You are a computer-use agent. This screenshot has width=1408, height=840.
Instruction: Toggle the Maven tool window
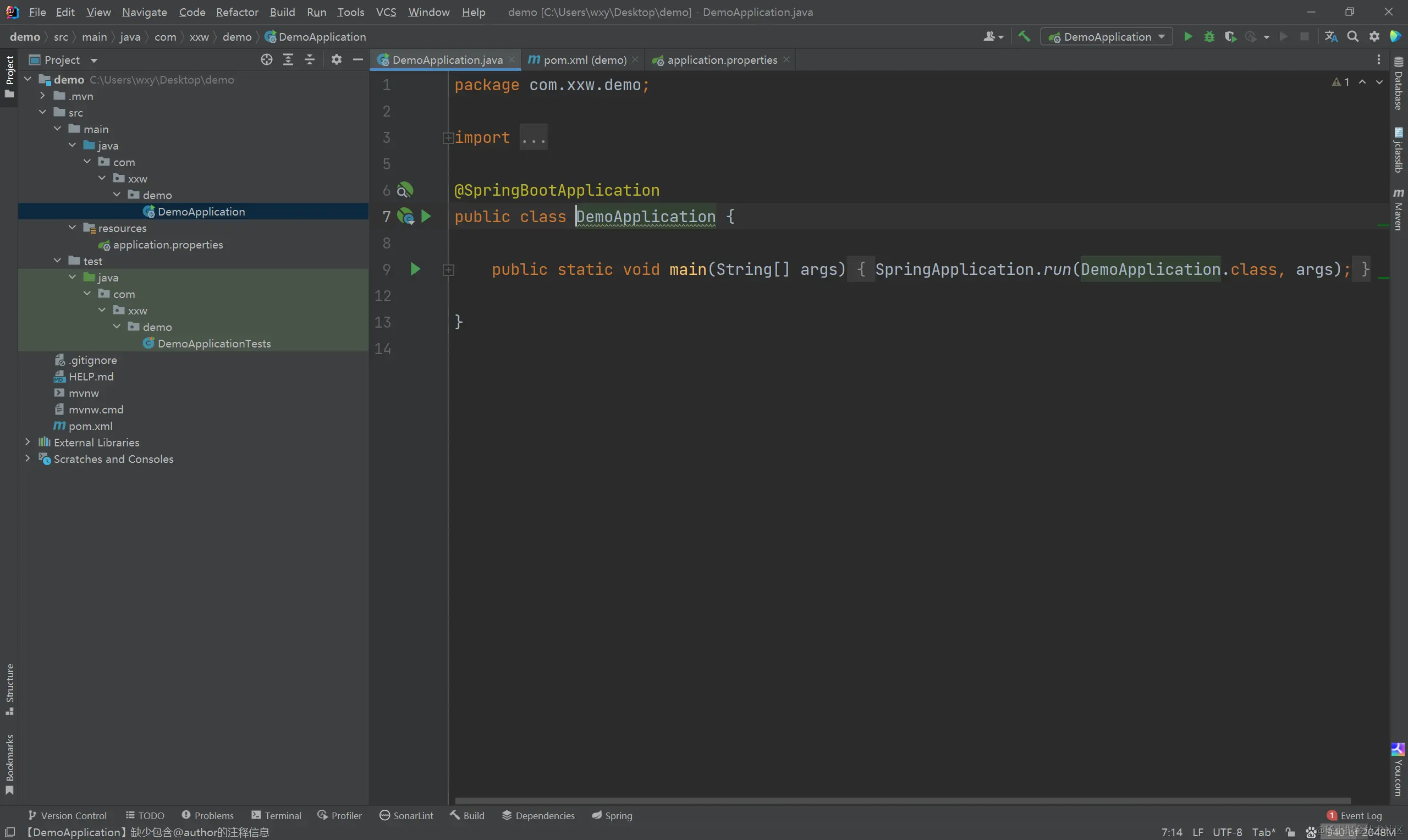point(1399,209)
